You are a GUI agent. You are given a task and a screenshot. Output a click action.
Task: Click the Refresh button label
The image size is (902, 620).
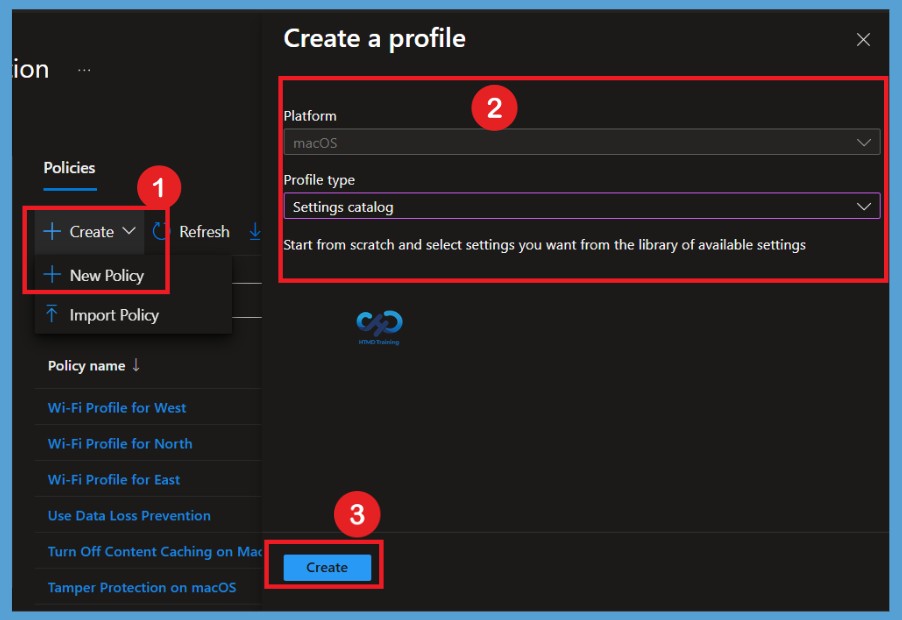pos(204,232)
